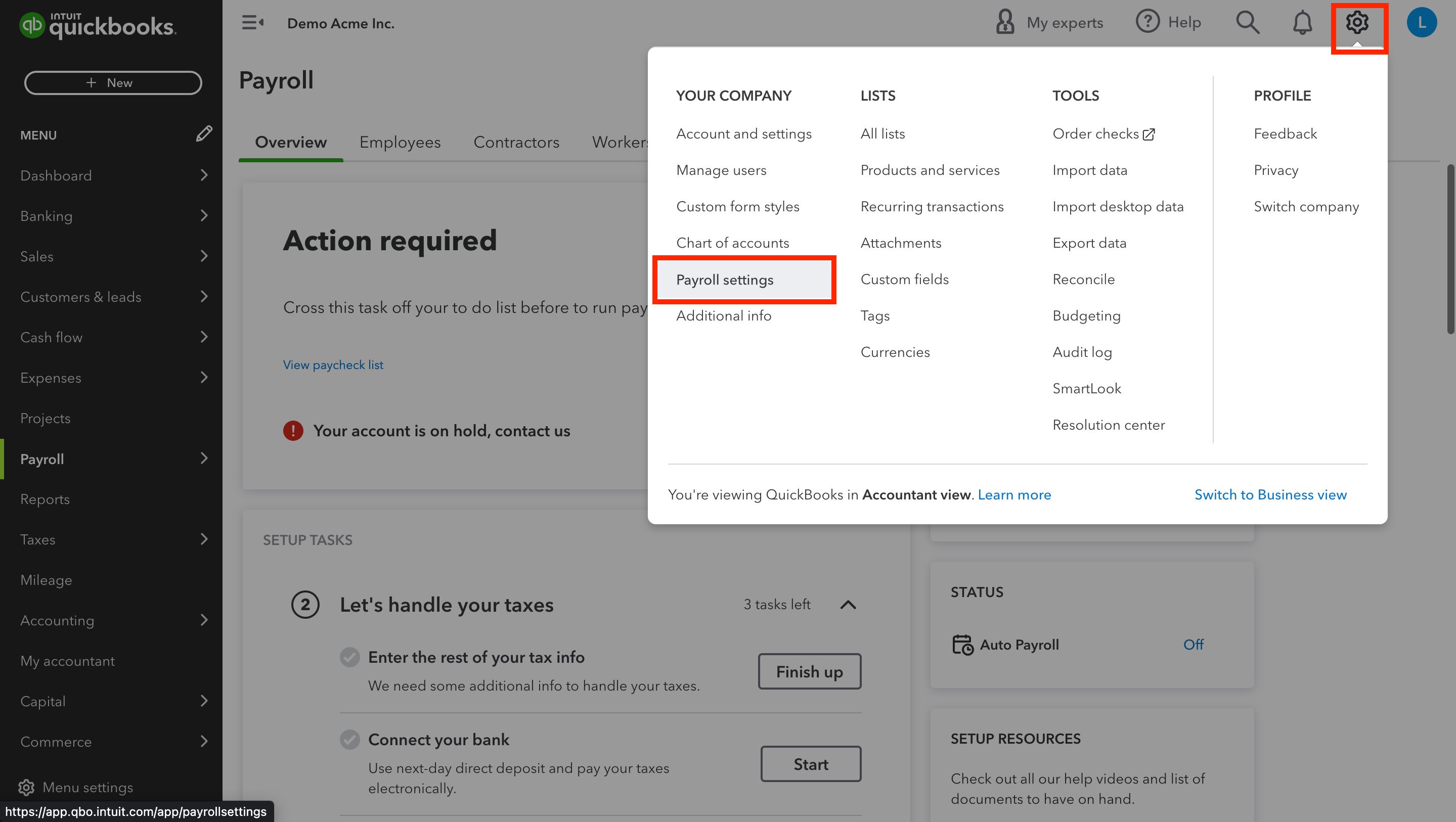Click the external link icon beside Order checks
This screenshot has height=822, width=1456.
1149,134
